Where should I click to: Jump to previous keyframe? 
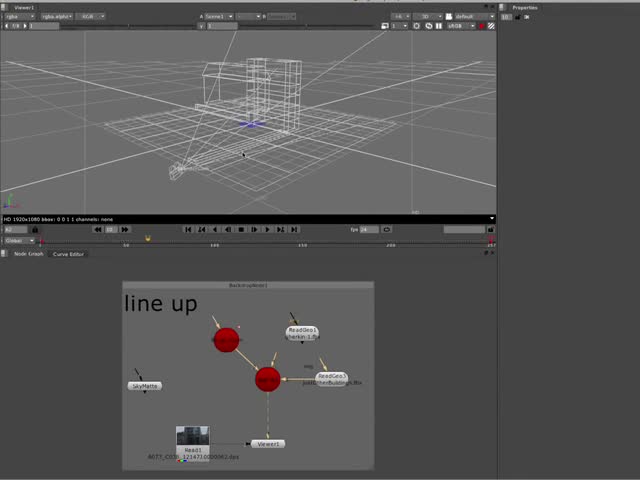pos(202,230)
